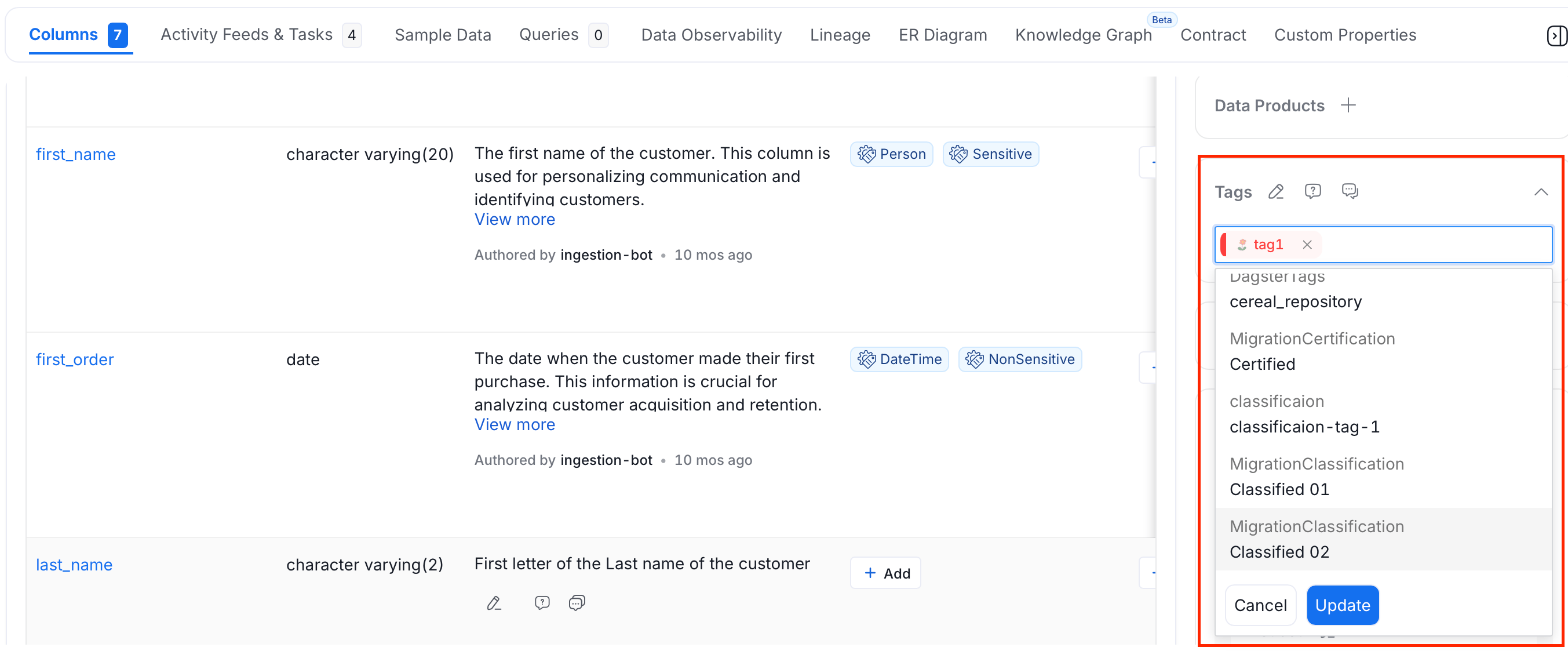The image size is (1568, 669).
Task: Click the last_name request description question icon
Action: click(542, 603)
